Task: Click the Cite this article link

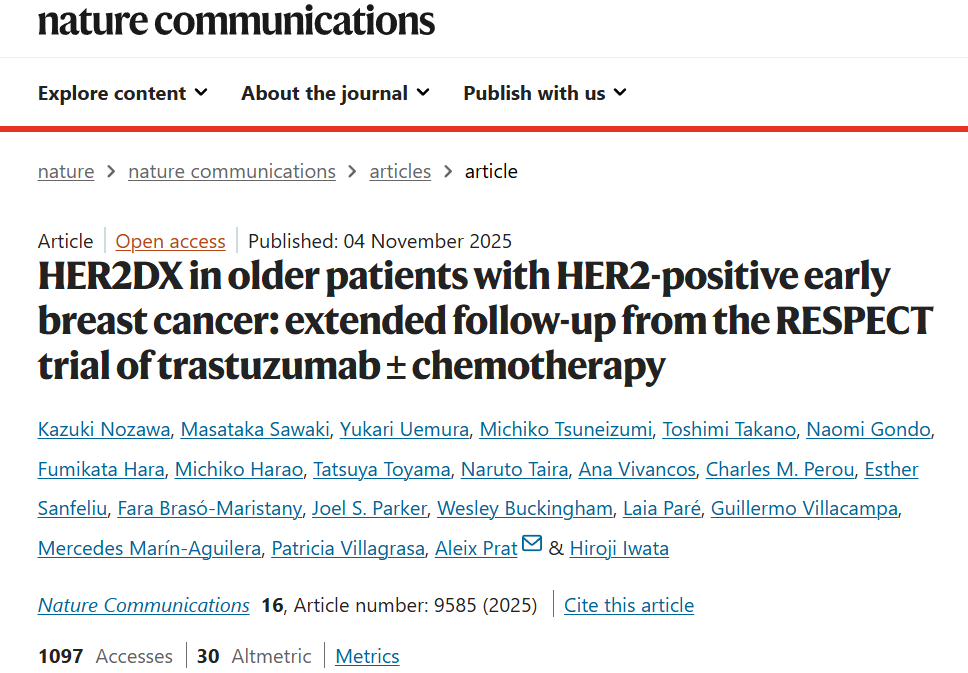Action: pyautogui.click(x=628, y=605)
